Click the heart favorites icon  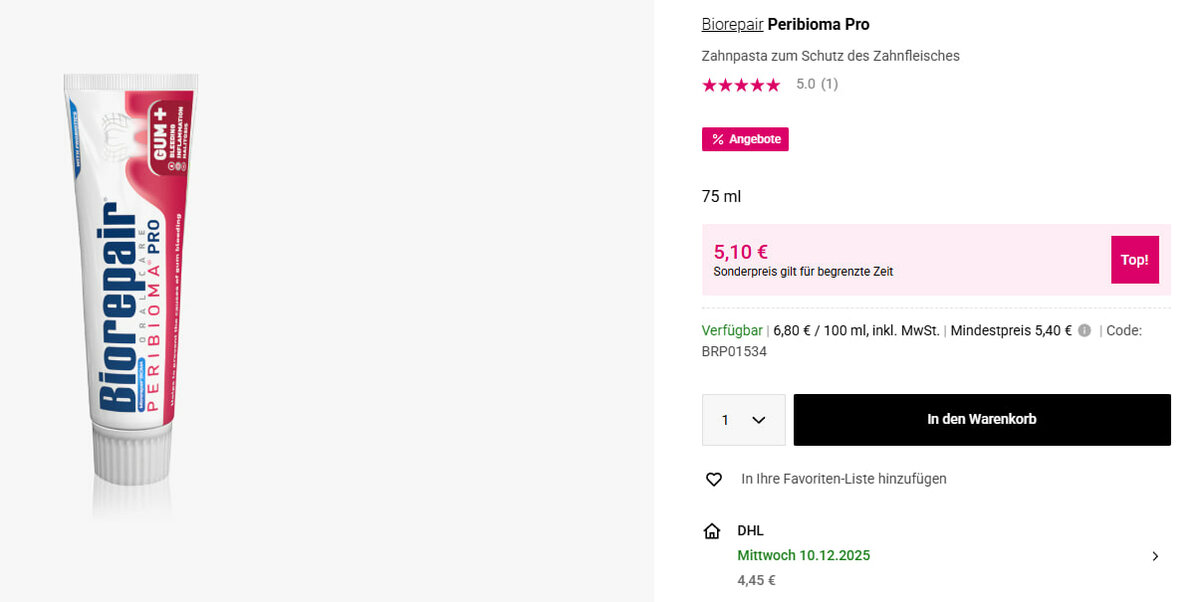tap(714, 479)
